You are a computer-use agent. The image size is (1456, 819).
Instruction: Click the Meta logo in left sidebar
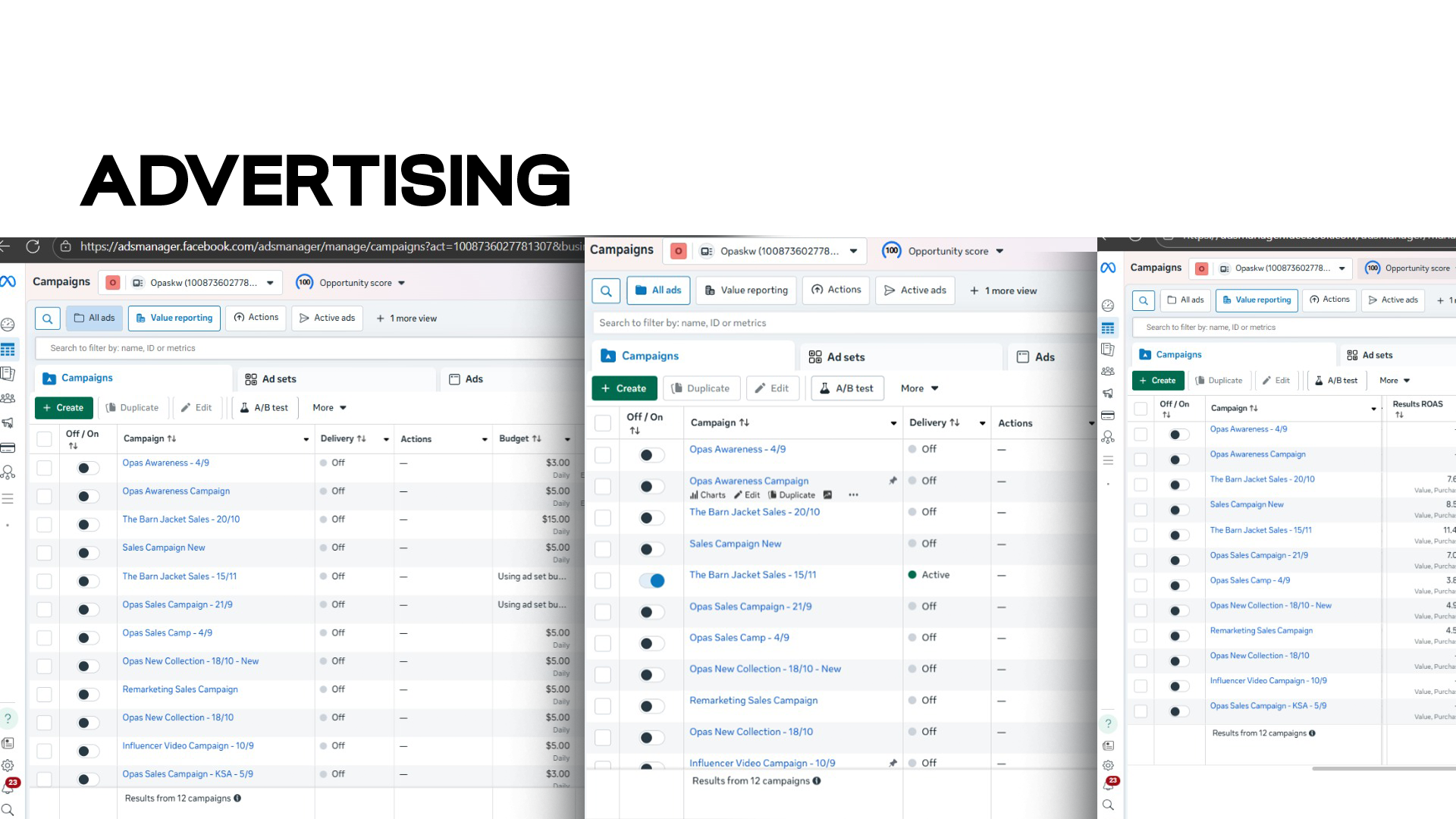(x=8, y=282)
